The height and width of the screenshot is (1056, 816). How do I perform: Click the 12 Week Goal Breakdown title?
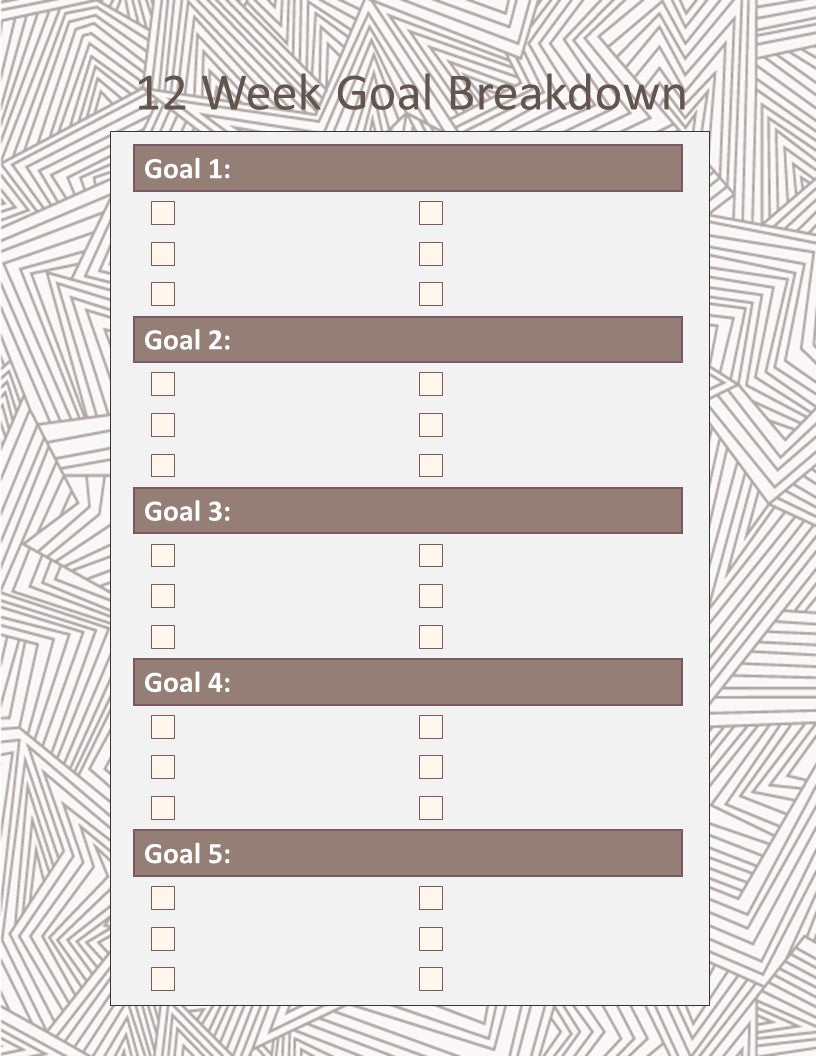pos(411,92)
